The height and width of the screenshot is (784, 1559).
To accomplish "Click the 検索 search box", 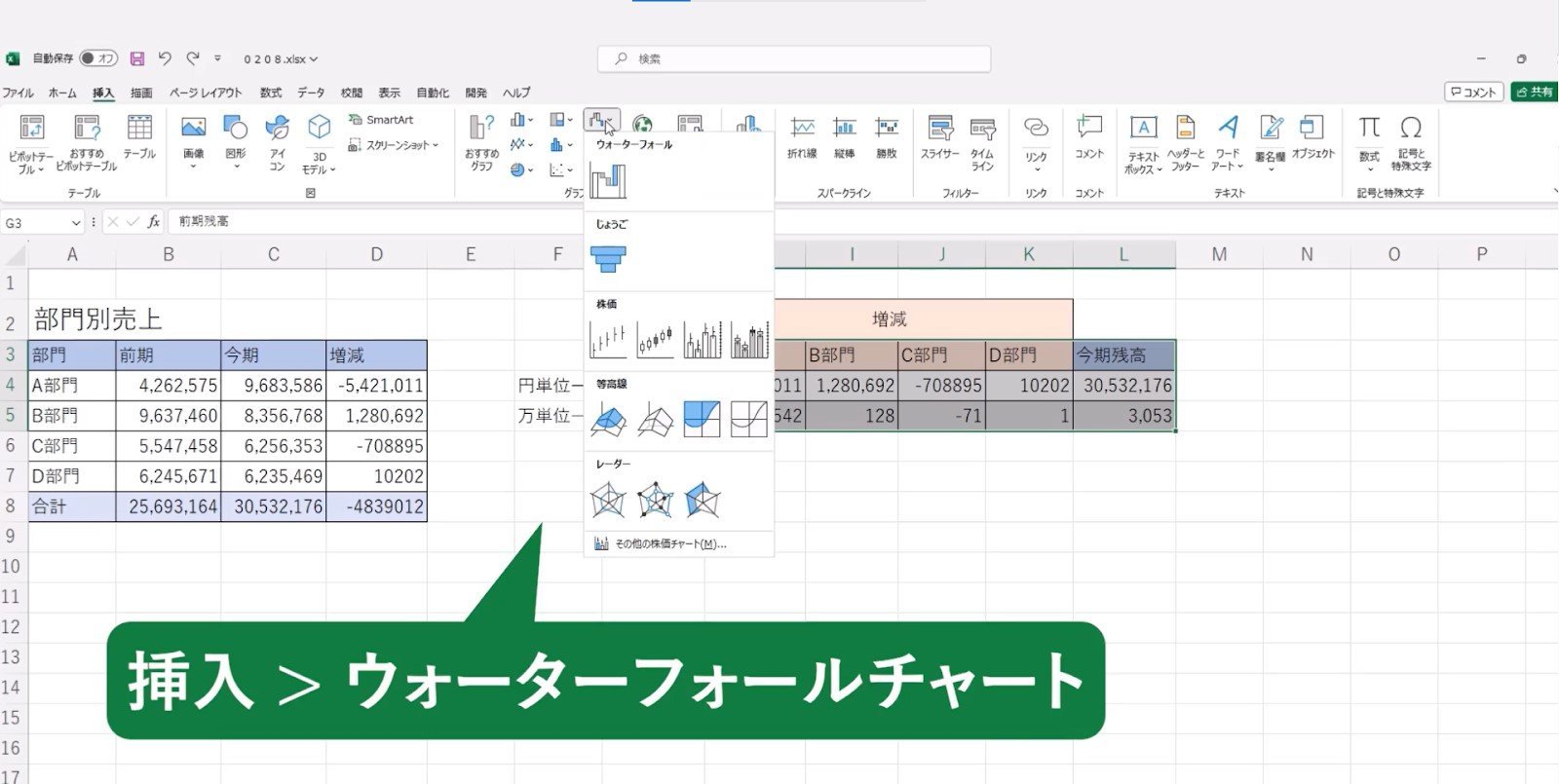I will [x=794, y=58].
